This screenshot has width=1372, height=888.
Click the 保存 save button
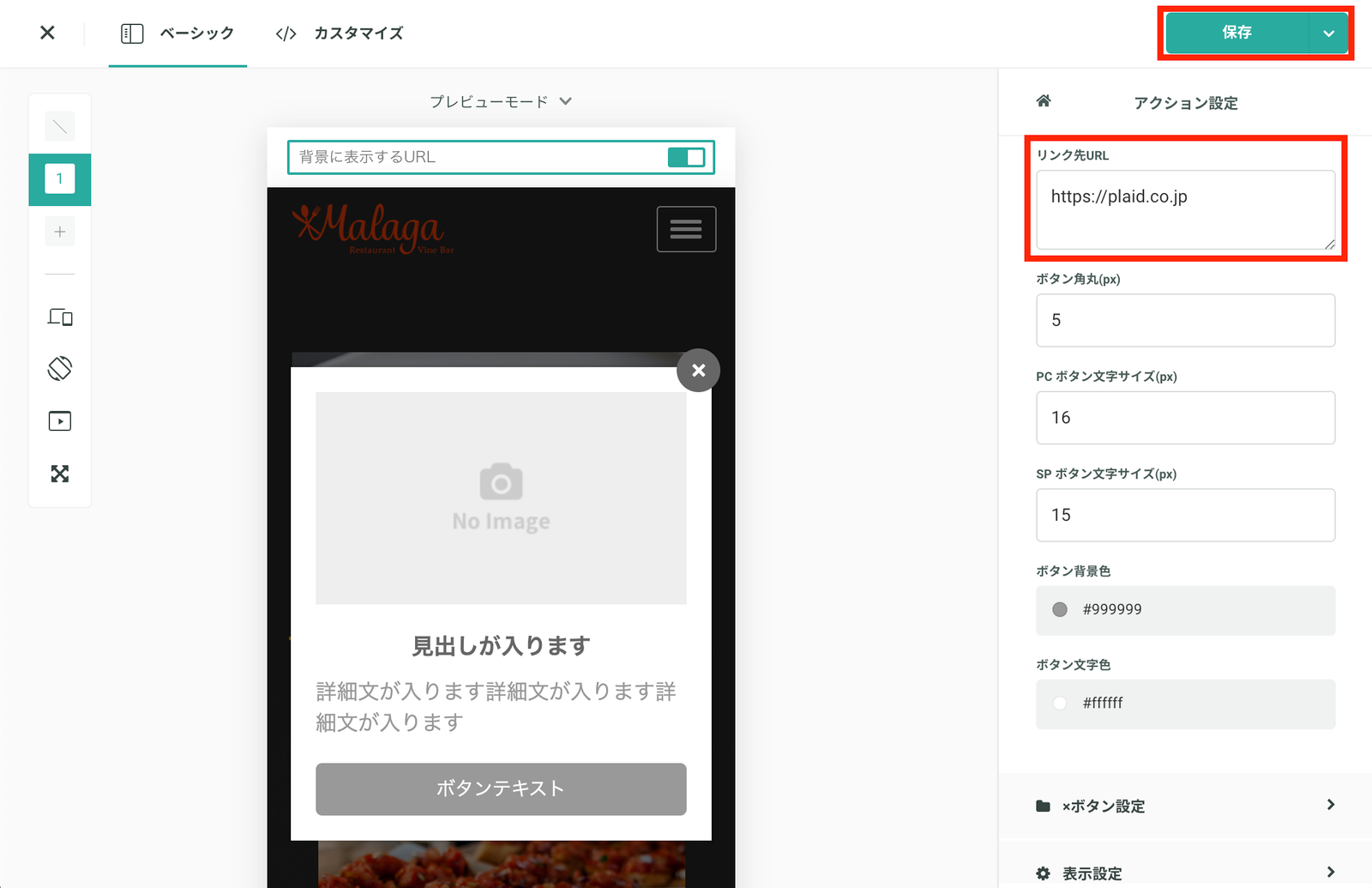pos(1237,33)
